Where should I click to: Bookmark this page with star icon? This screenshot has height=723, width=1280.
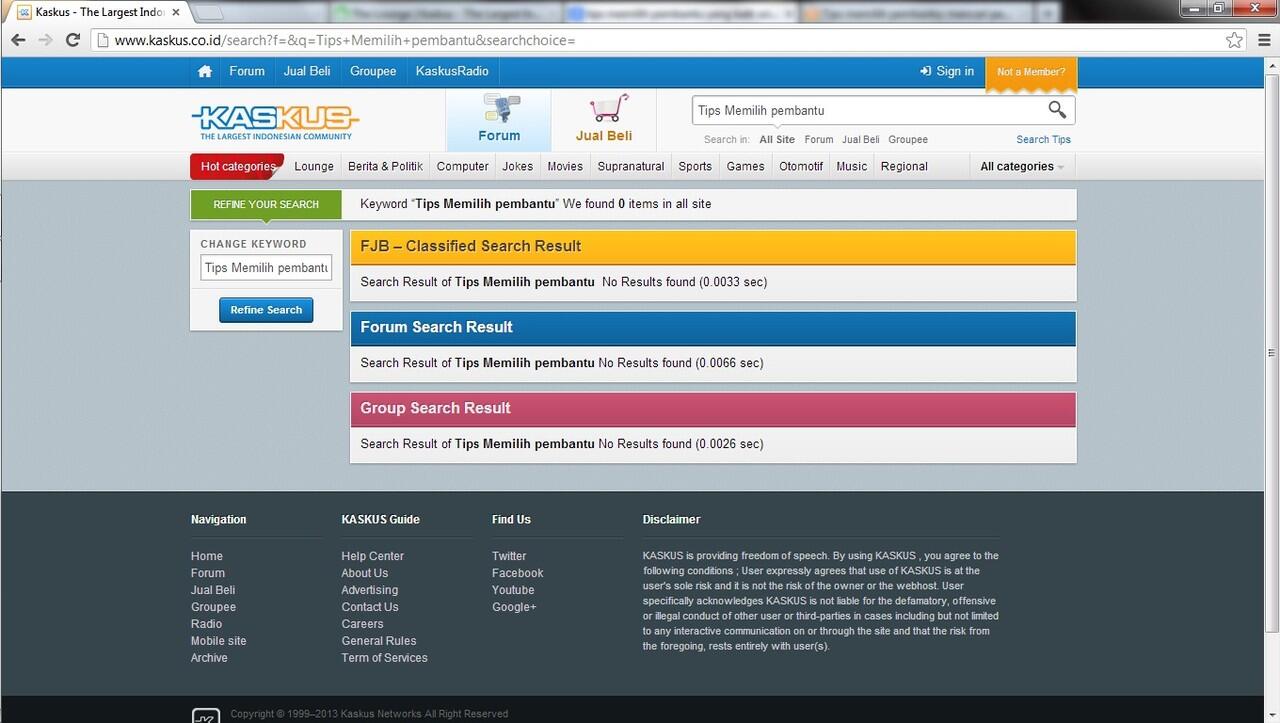tap(1234, 40)
